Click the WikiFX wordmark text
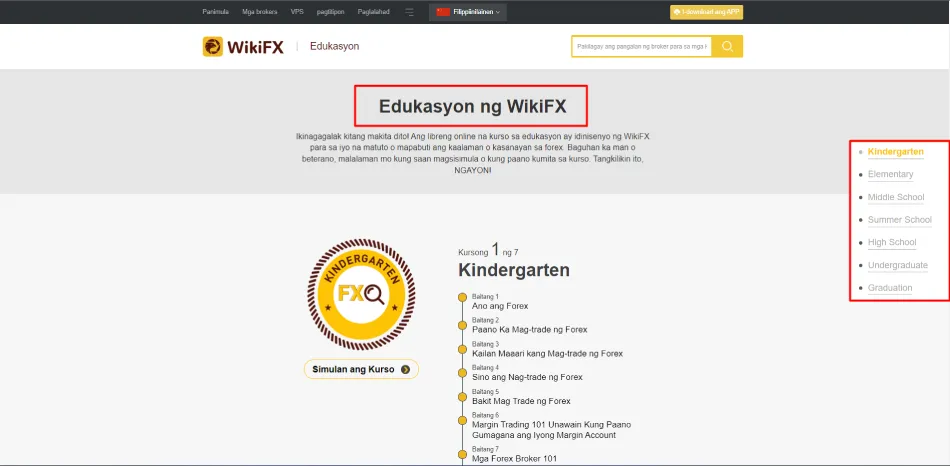The width and height of the screenshot is (950, 466). (255, 47)
